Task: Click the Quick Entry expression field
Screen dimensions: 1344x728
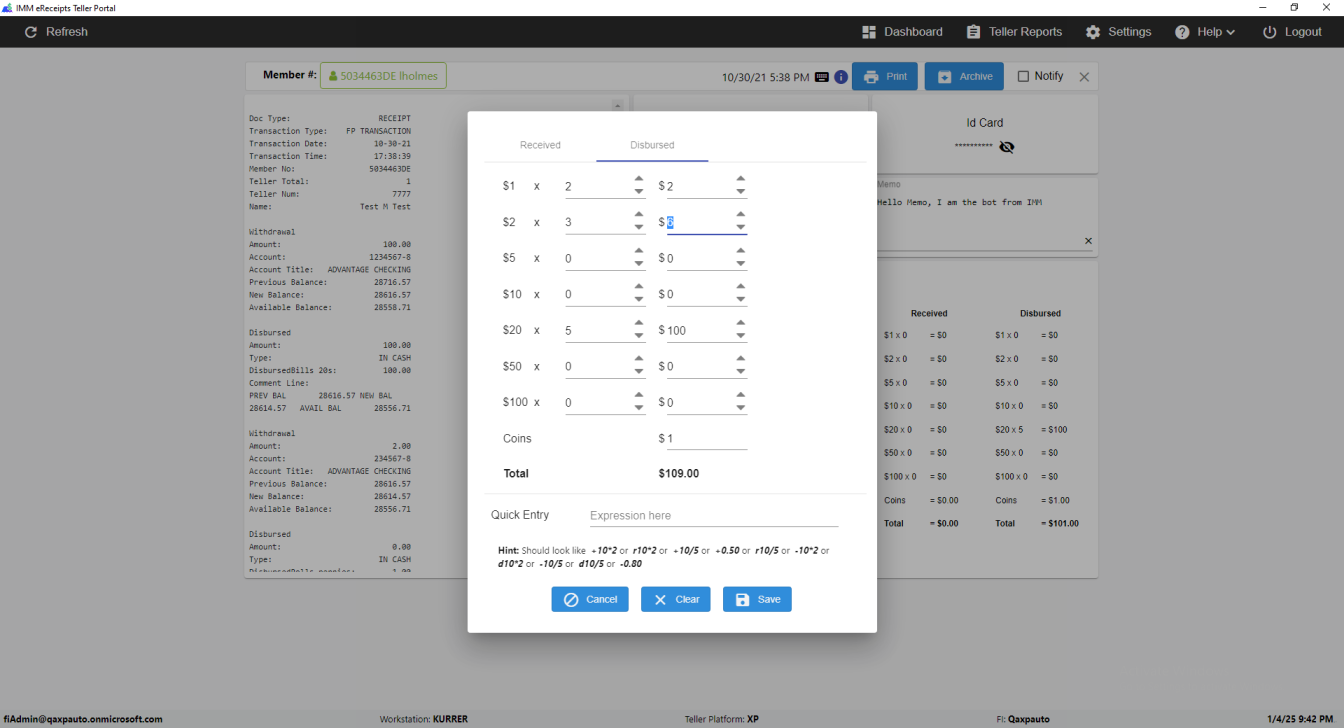Action: 714,515
